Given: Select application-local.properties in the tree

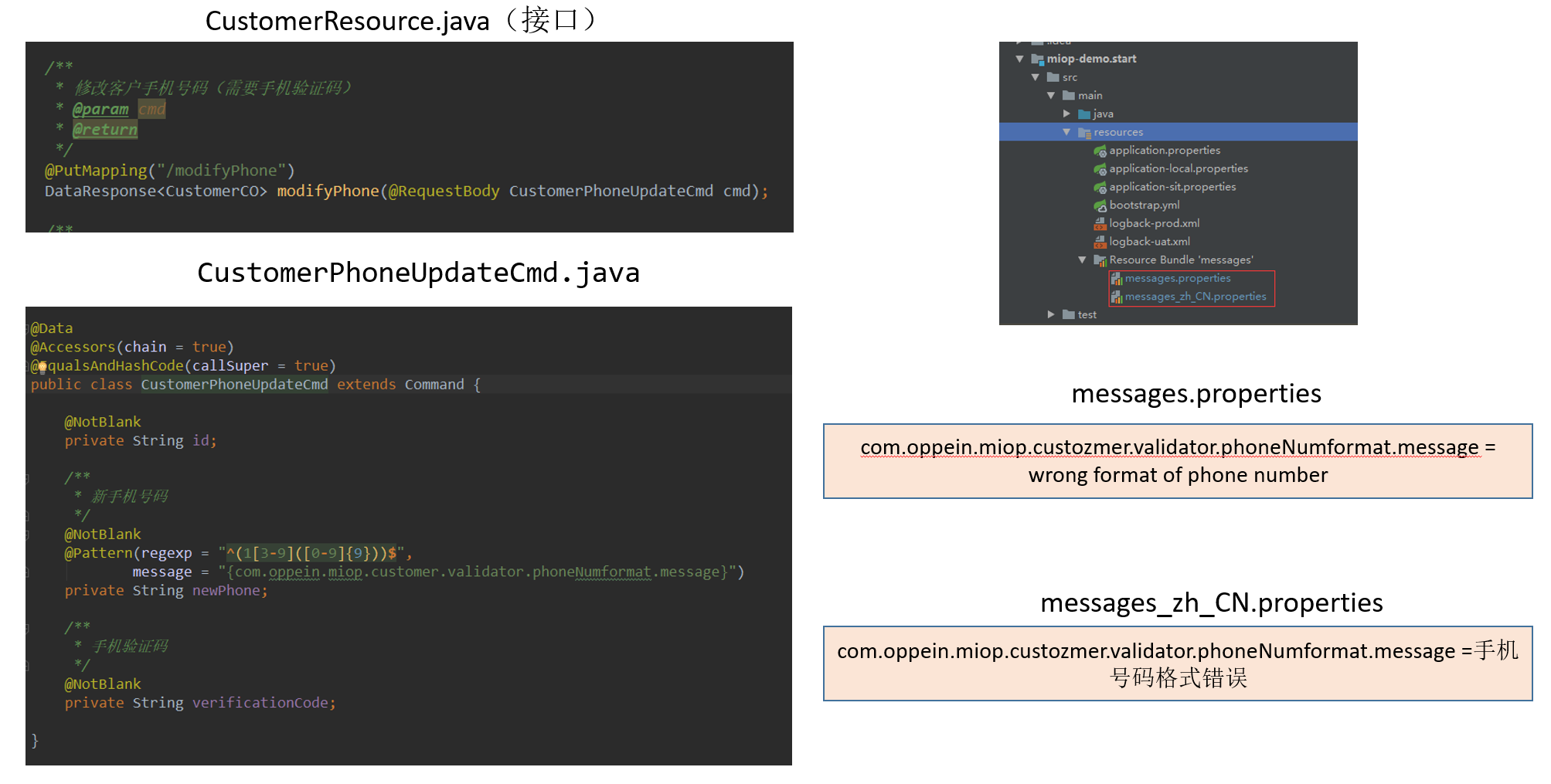Looking at the screenshot, I should click(x=1179, y=169).
